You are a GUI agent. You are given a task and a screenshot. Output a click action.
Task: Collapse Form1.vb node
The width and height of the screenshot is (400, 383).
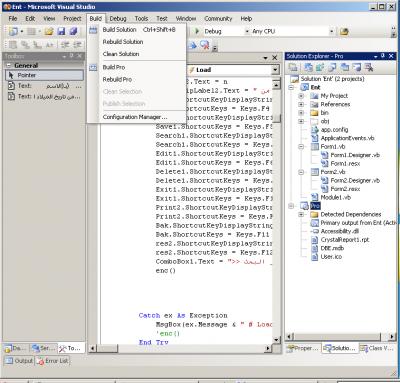pos(301,147)
